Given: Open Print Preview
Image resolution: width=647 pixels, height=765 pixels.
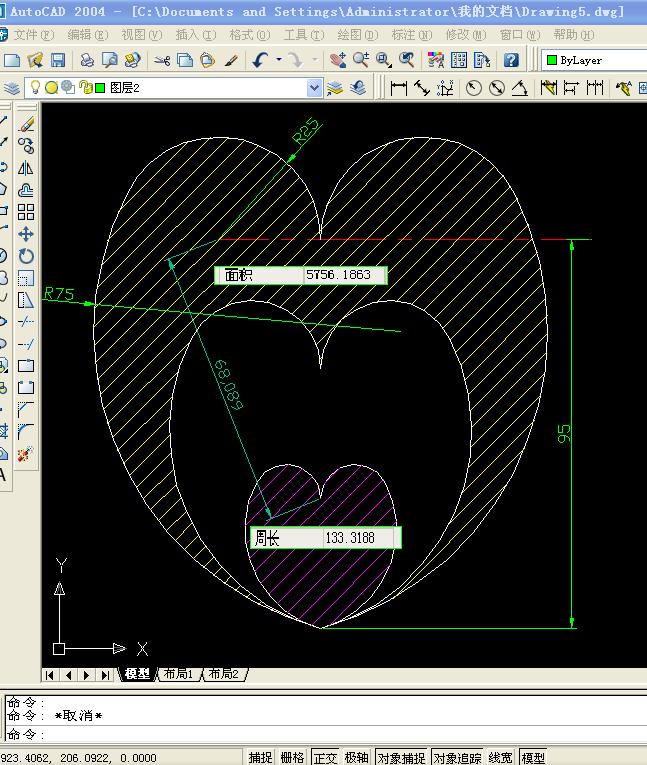Looking at the screenshot, I should pyautogui.click(x=110, y=60).
